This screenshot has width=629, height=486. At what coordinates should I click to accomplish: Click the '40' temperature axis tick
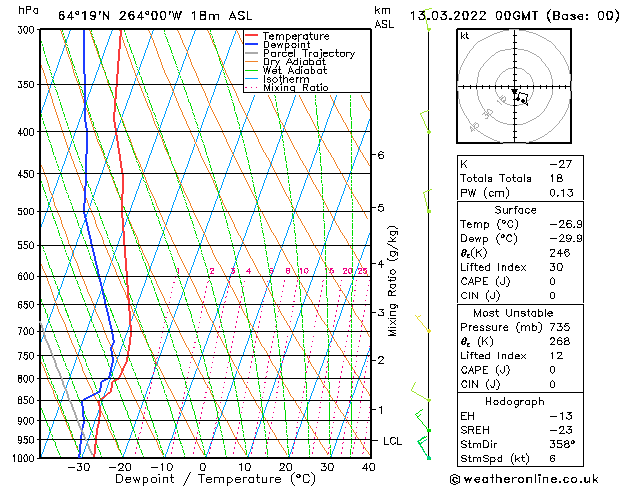[368, 467]
